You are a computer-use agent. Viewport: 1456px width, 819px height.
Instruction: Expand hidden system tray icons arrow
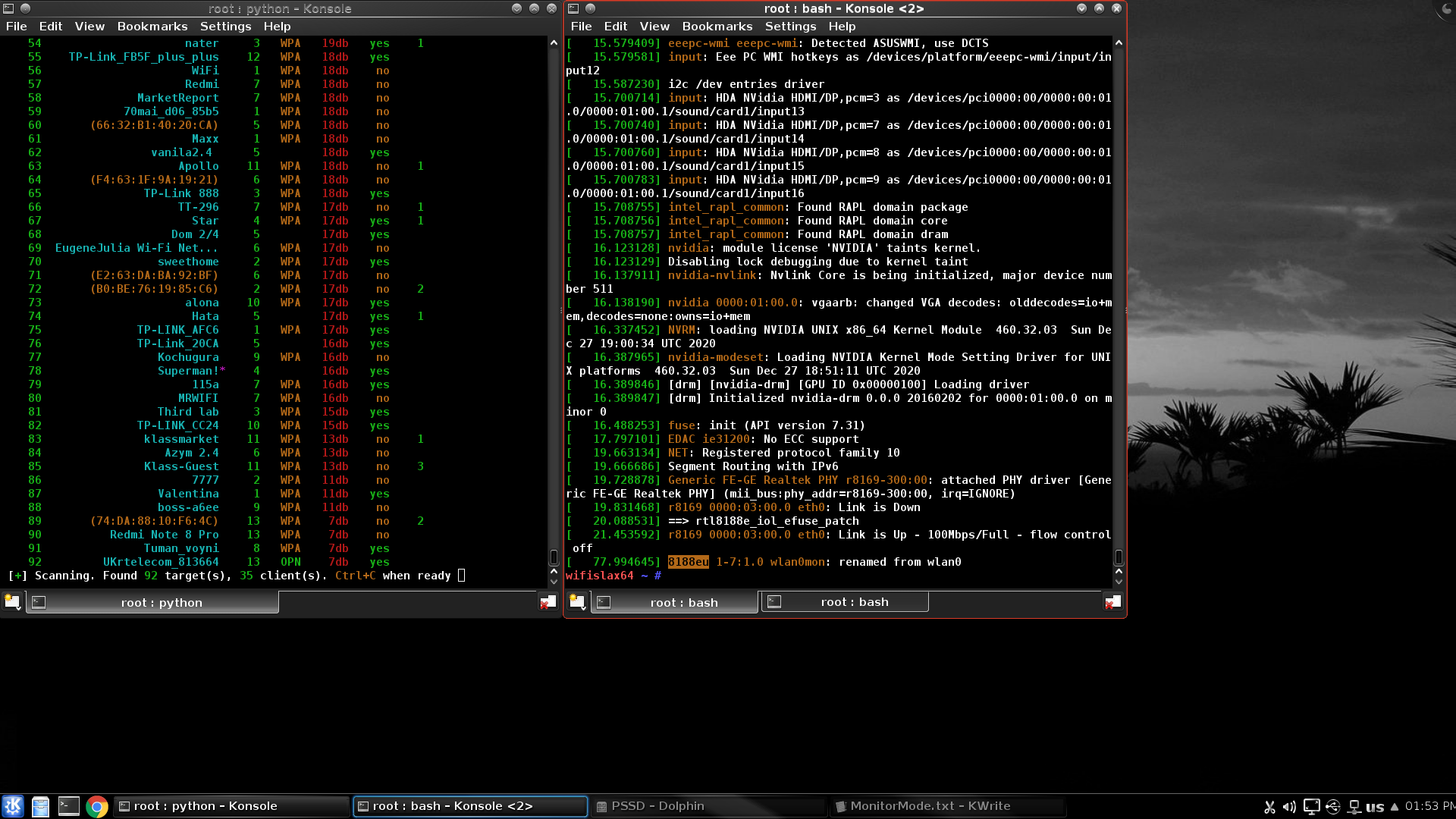(x=1394, y=807)
